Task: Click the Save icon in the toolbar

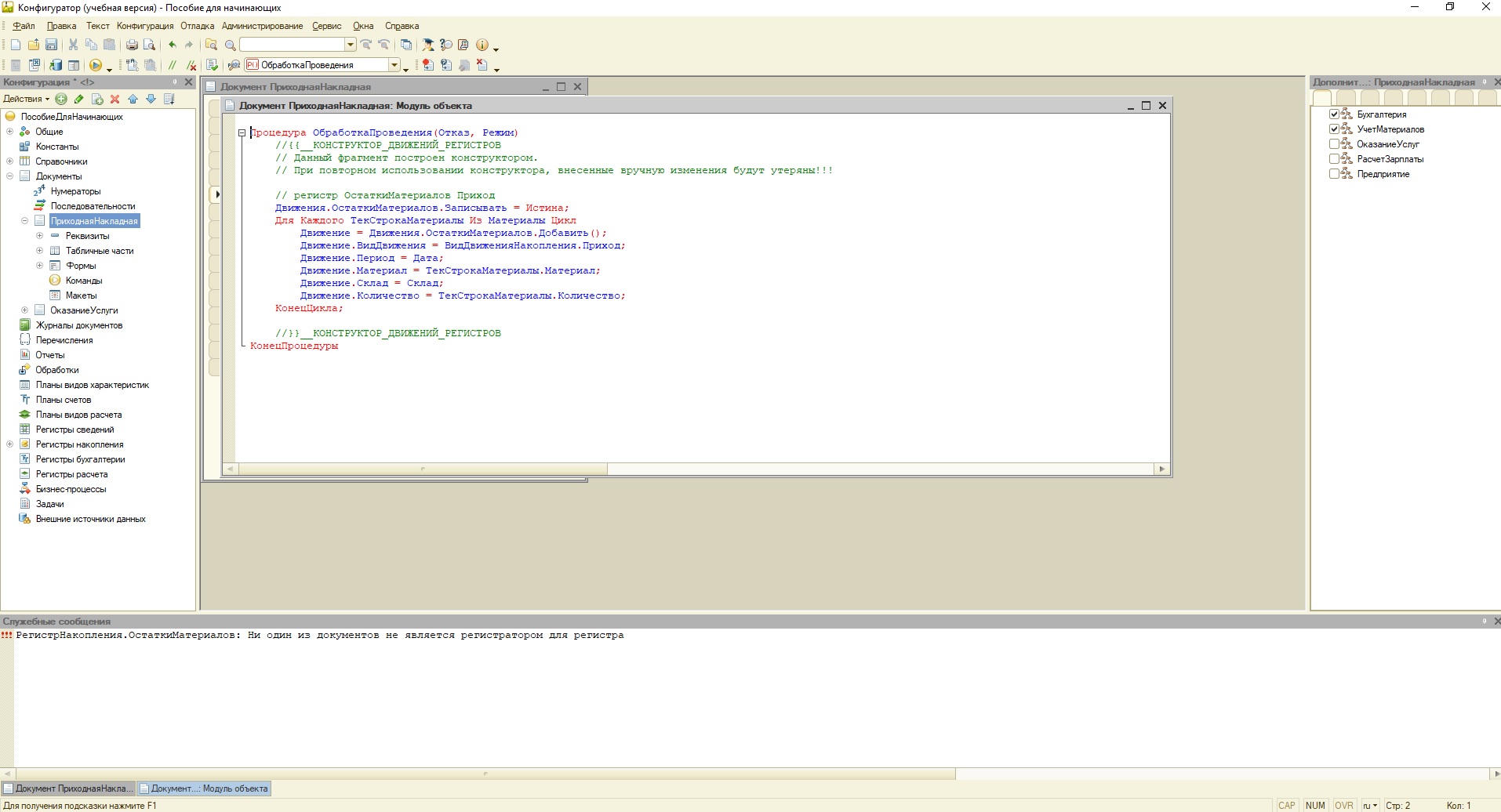Action: [52, 45]
